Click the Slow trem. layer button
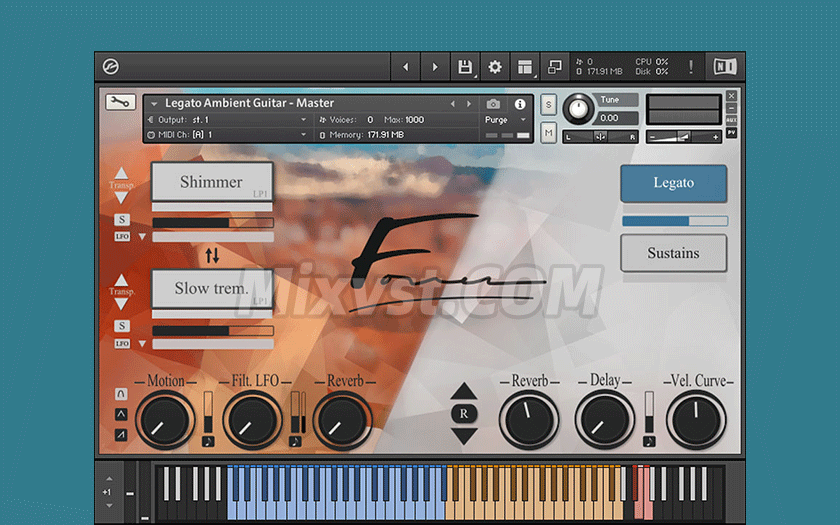 tap(212, 288)
